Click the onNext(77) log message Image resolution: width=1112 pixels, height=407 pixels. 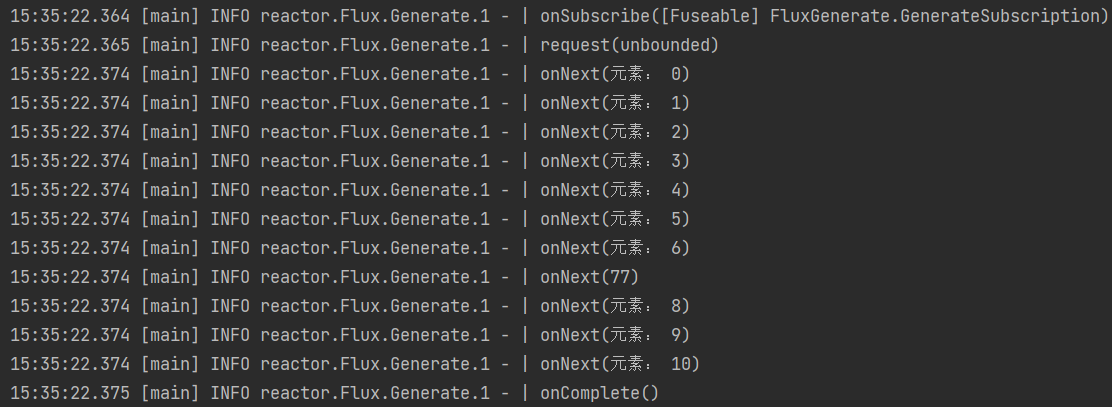tap(589, 277)
